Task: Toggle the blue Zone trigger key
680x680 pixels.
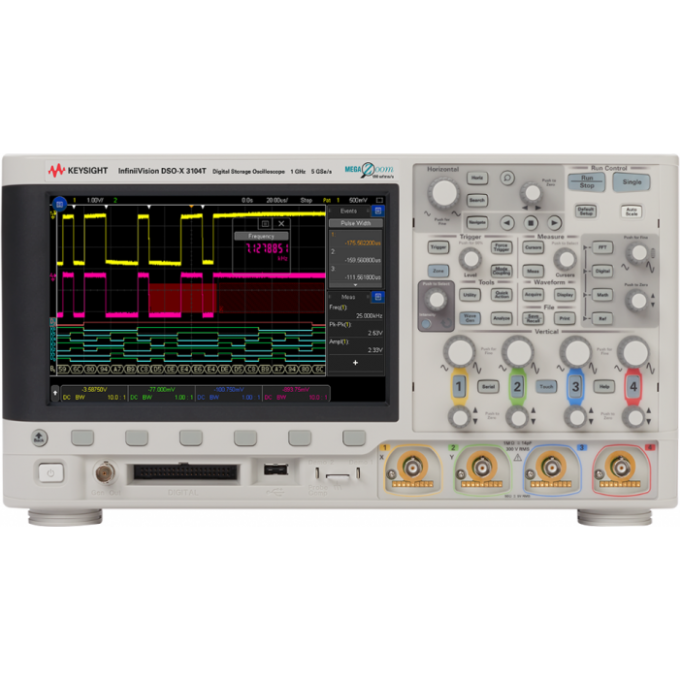Action: [x=438, y=271]
